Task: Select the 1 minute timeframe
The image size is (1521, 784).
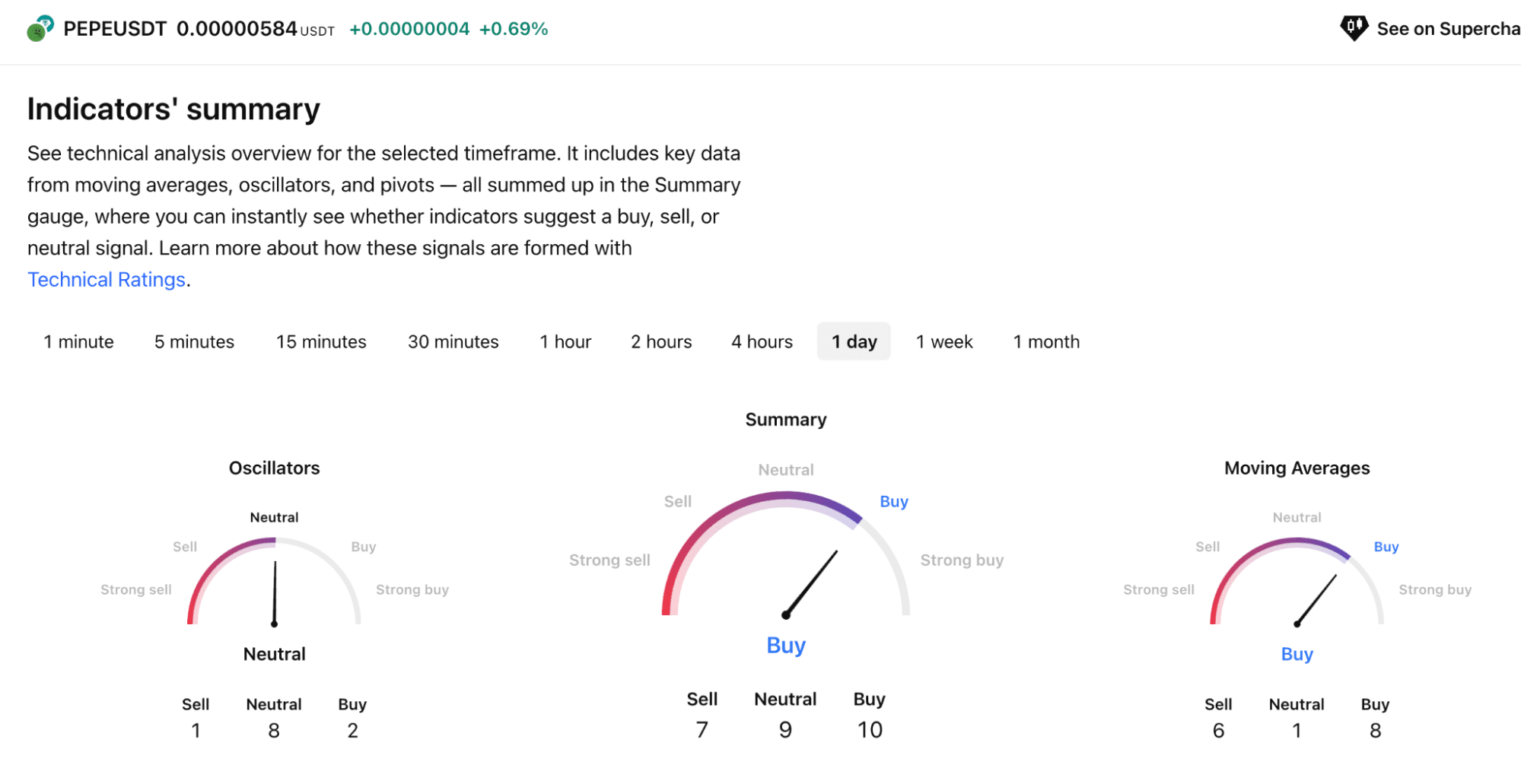Action: pyautogui.click(x=78, y=341)
